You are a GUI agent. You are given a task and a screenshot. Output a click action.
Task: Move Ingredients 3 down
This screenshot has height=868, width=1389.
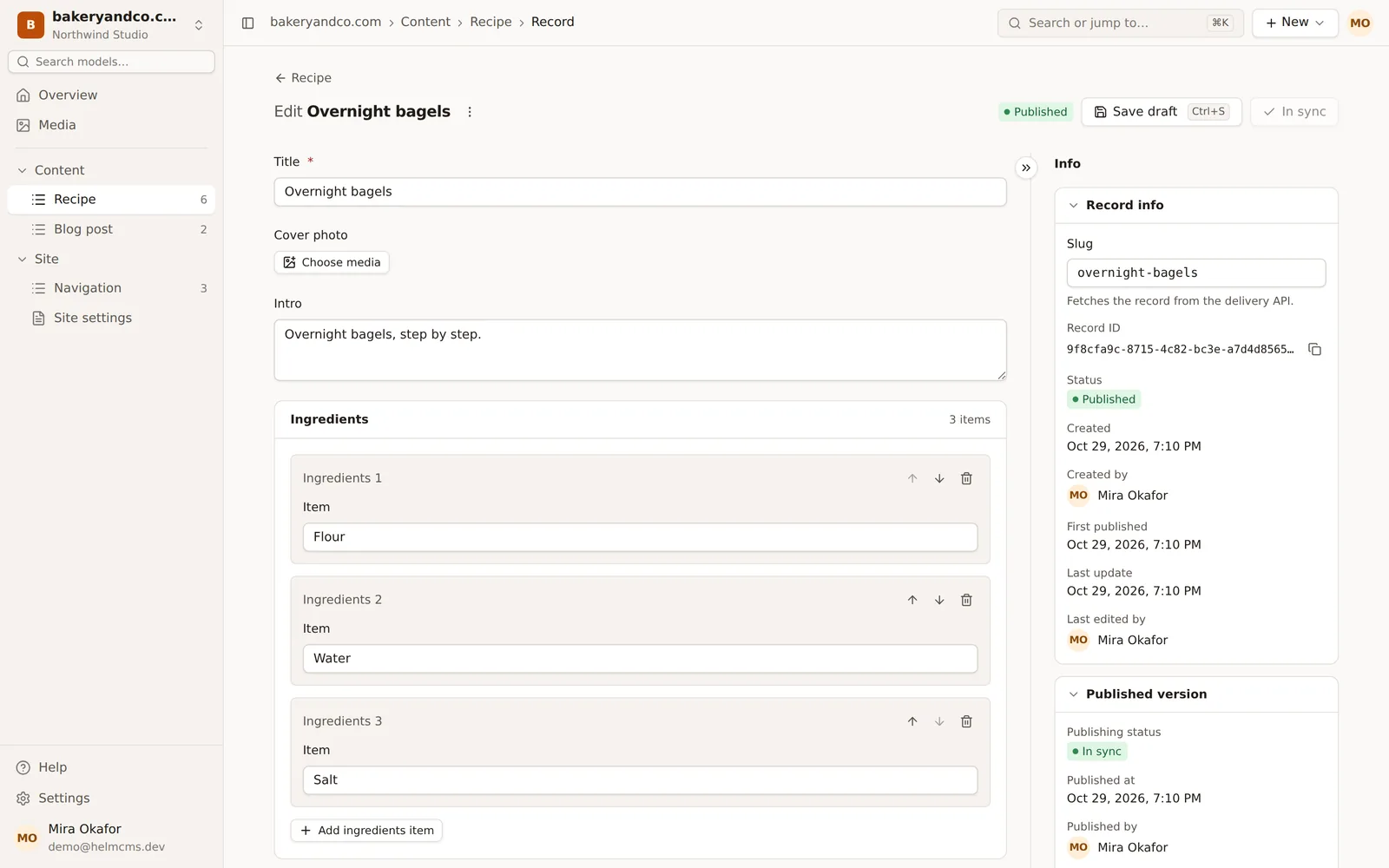coord(939,721)
